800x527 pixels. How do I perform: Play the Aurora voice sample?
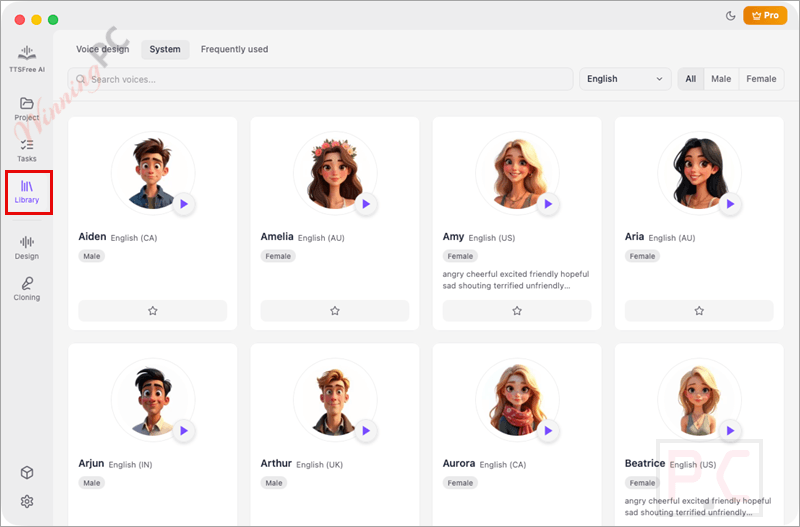coord(548,431)
